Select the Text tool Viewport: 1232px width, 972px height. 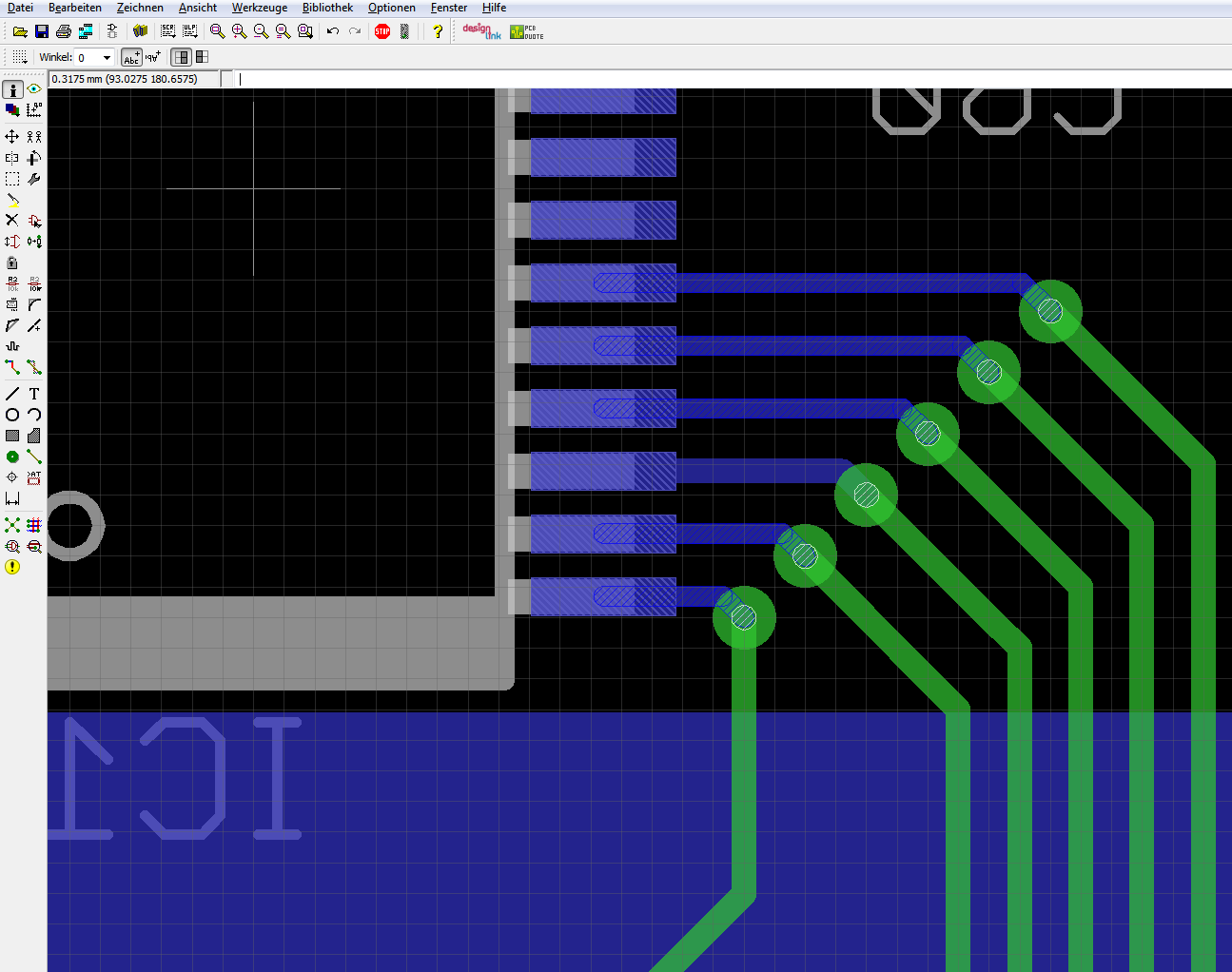click(34, 394)
